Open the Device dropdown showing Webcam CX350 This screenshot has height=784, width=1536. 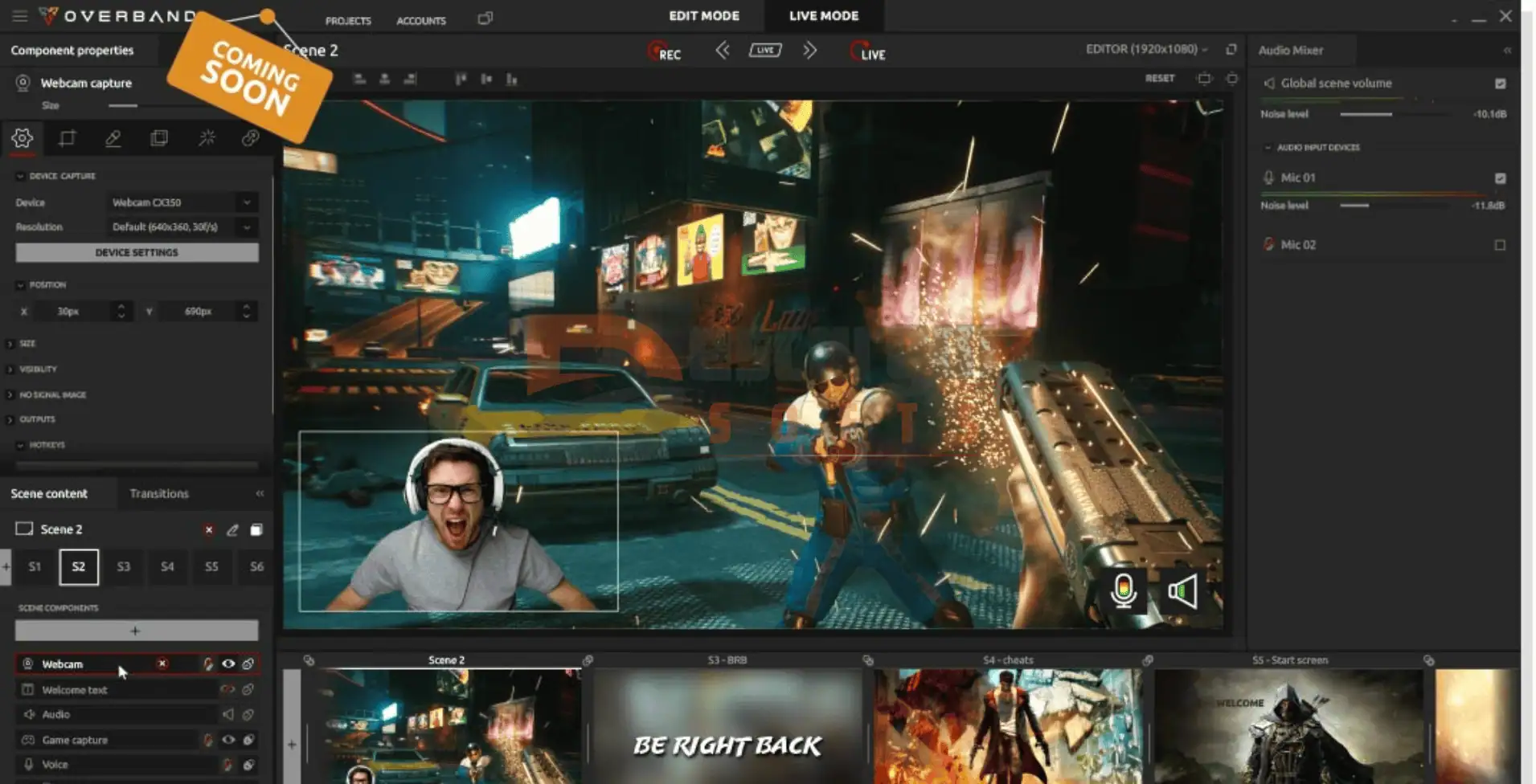pyautogui.click(x=182, y=202)
